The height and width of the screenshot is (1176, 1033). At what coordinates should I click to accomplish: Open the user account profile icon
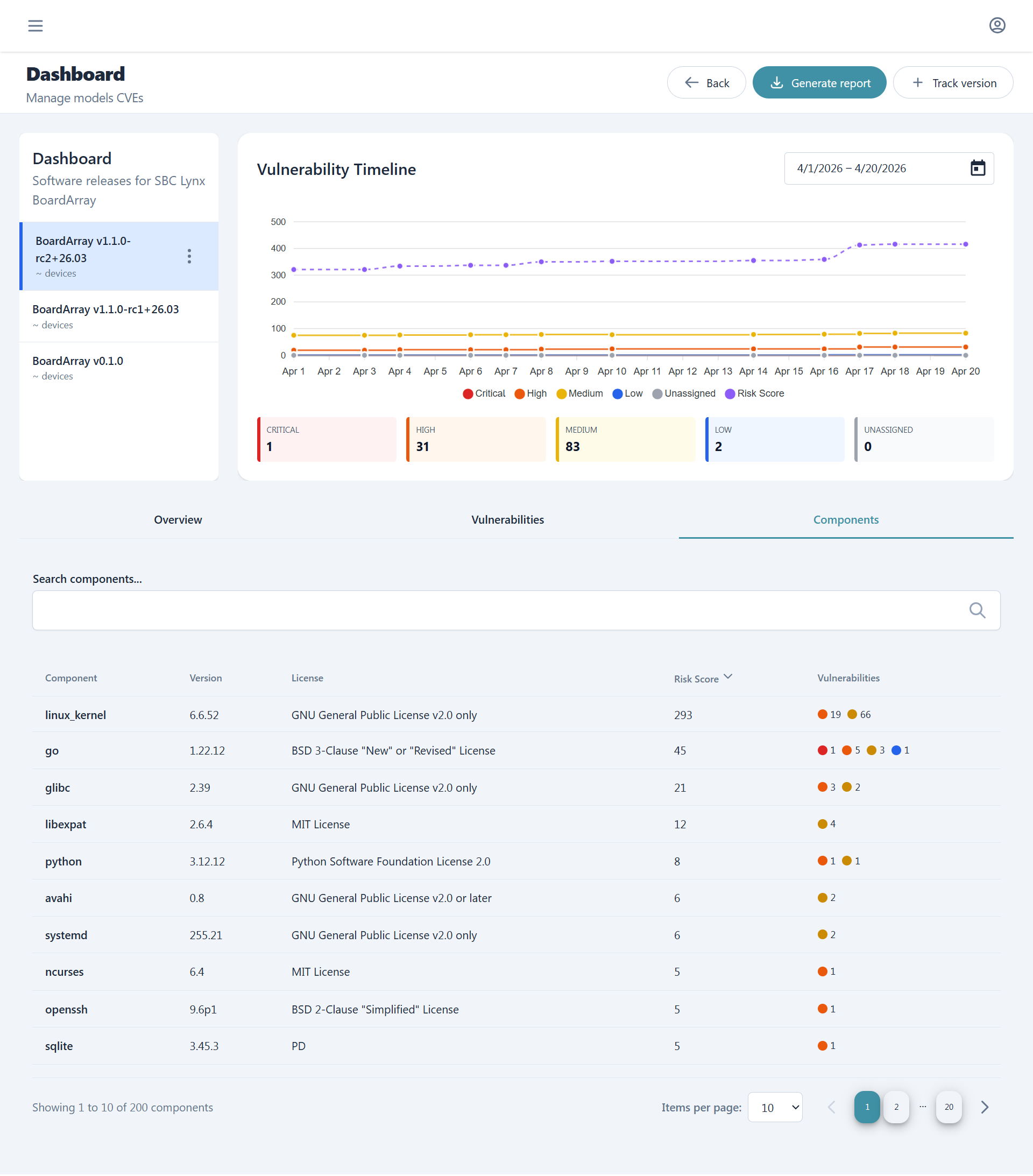pos(997,25)
